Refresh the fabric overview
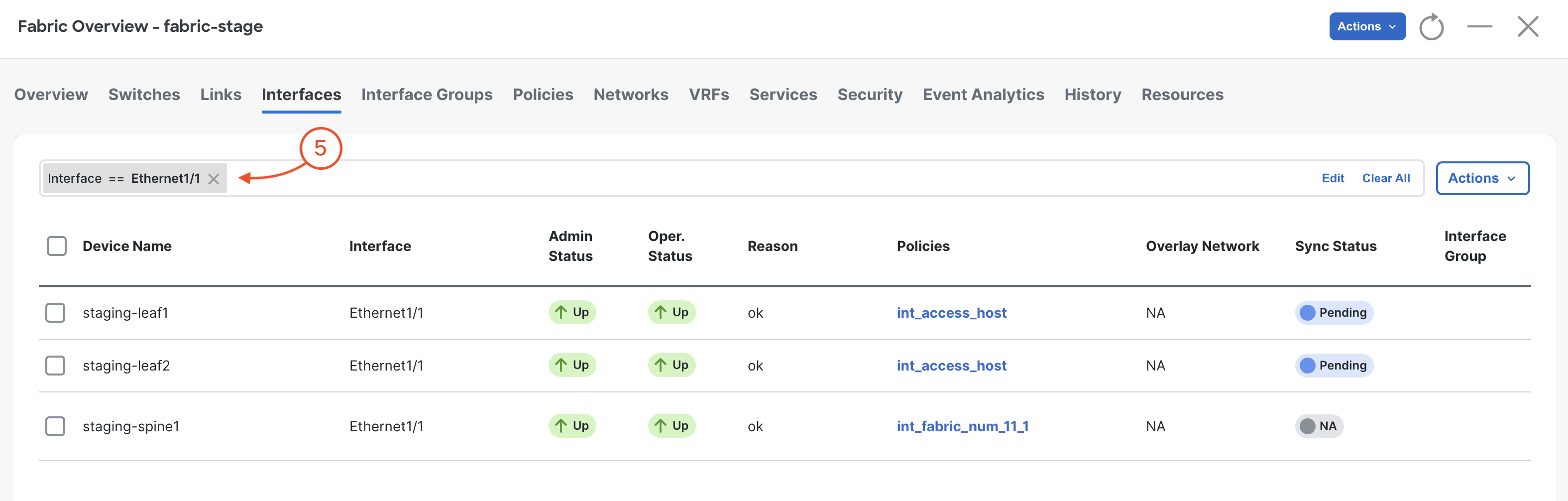This screenshot has height=501, width=1568. [x=1431, y=27]
